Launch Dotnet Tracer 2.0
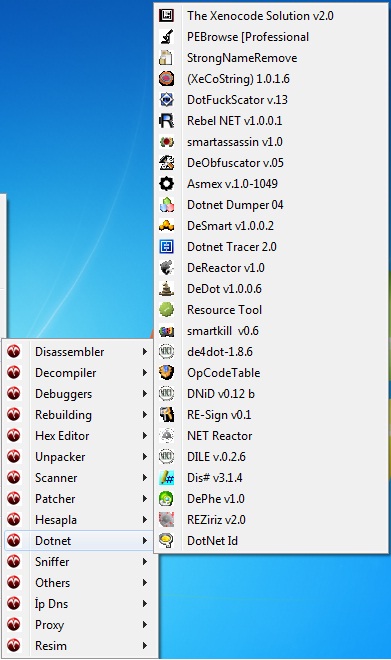The width and height of the screenshot is (391, 660). [x=271, y=247]
